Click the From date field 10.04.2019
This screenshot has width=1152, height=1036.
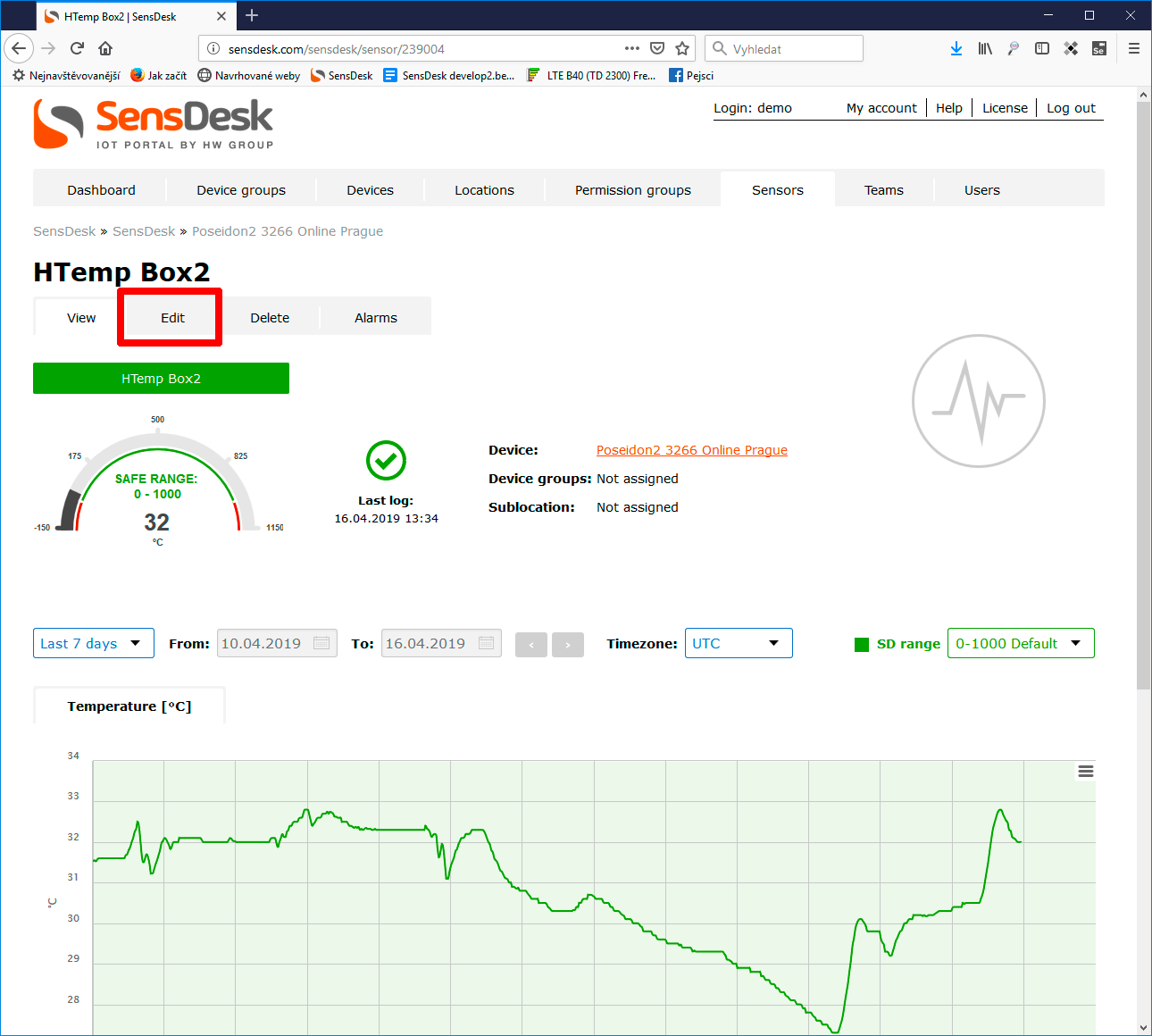pyautogui.click(x=277, y=643)
